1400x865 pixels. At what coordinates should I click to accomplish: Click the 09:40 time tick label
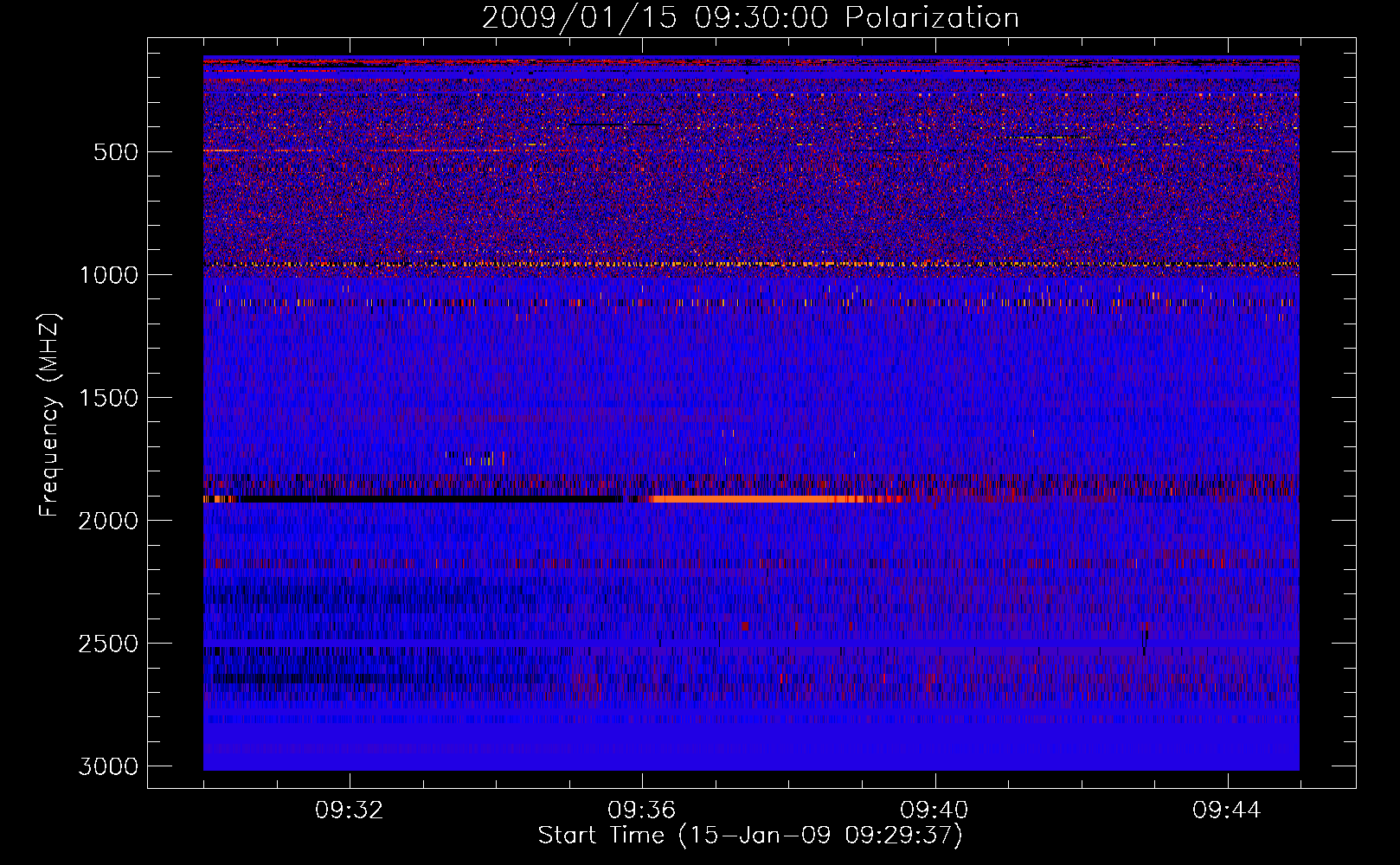934,811
